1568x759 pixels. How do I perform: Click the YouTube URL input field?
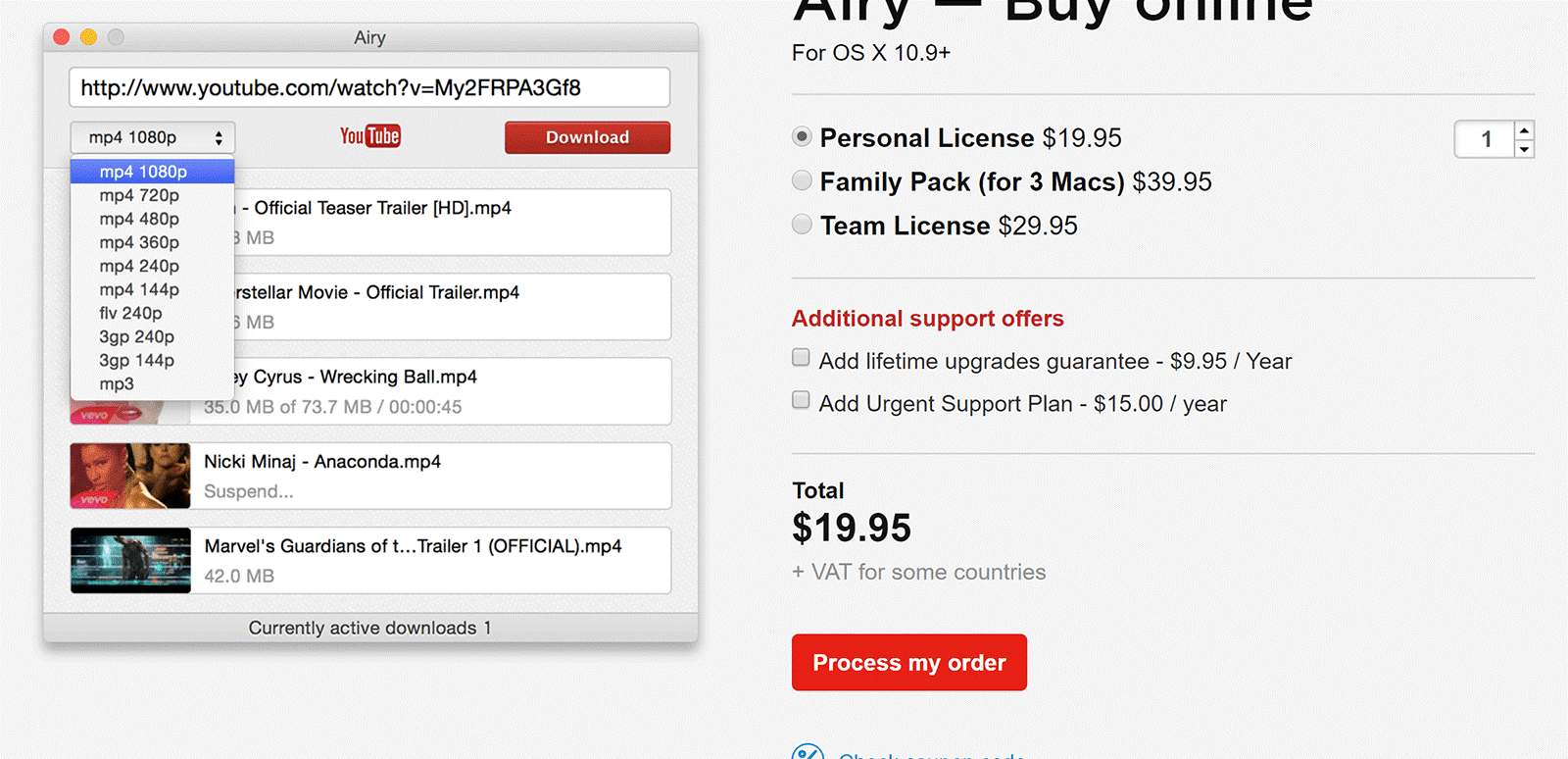click(x=369, y=87)
